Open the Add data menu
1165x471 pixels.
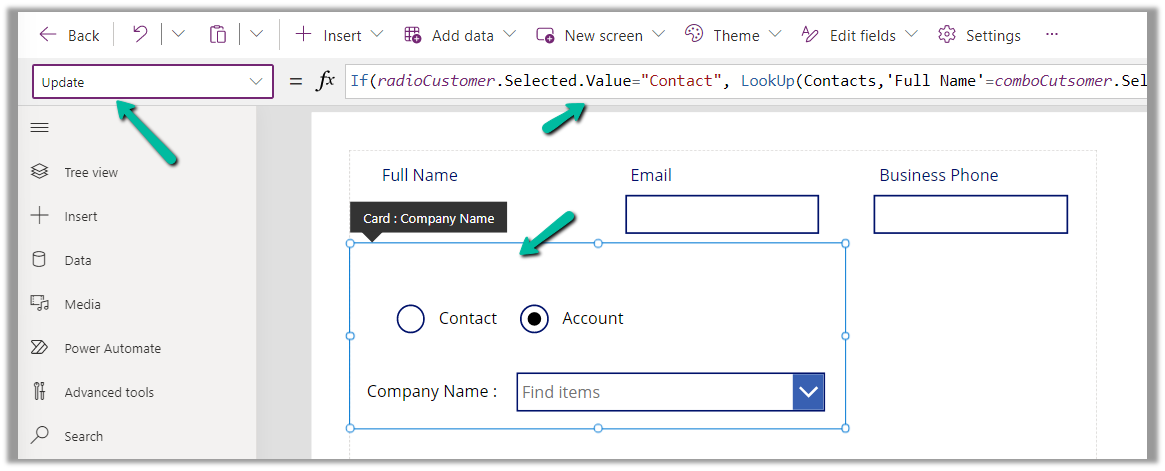pyautogui.click(x=460, y=35)
